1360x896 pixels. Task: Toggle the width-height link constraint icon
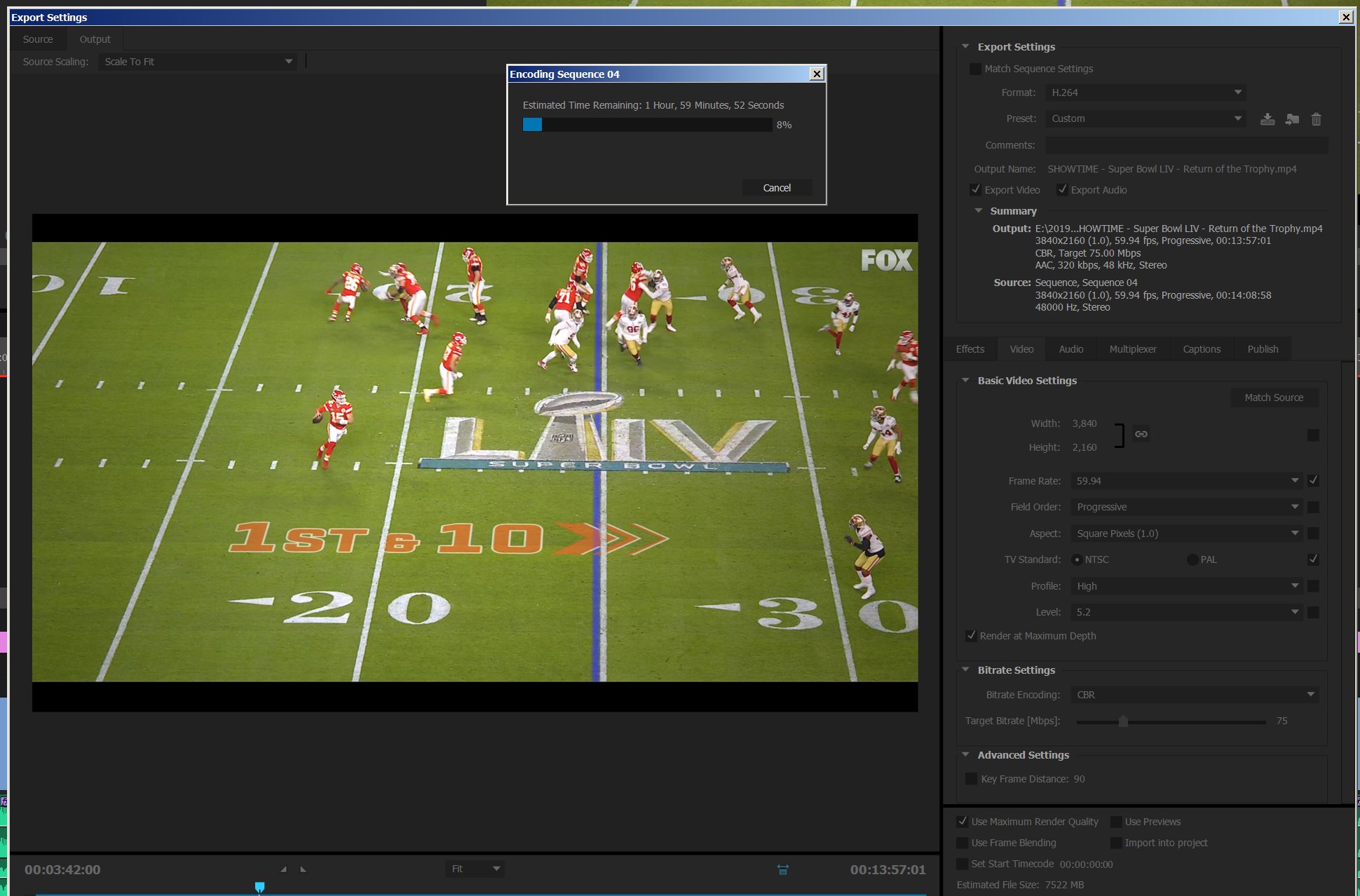[1141, 434]
